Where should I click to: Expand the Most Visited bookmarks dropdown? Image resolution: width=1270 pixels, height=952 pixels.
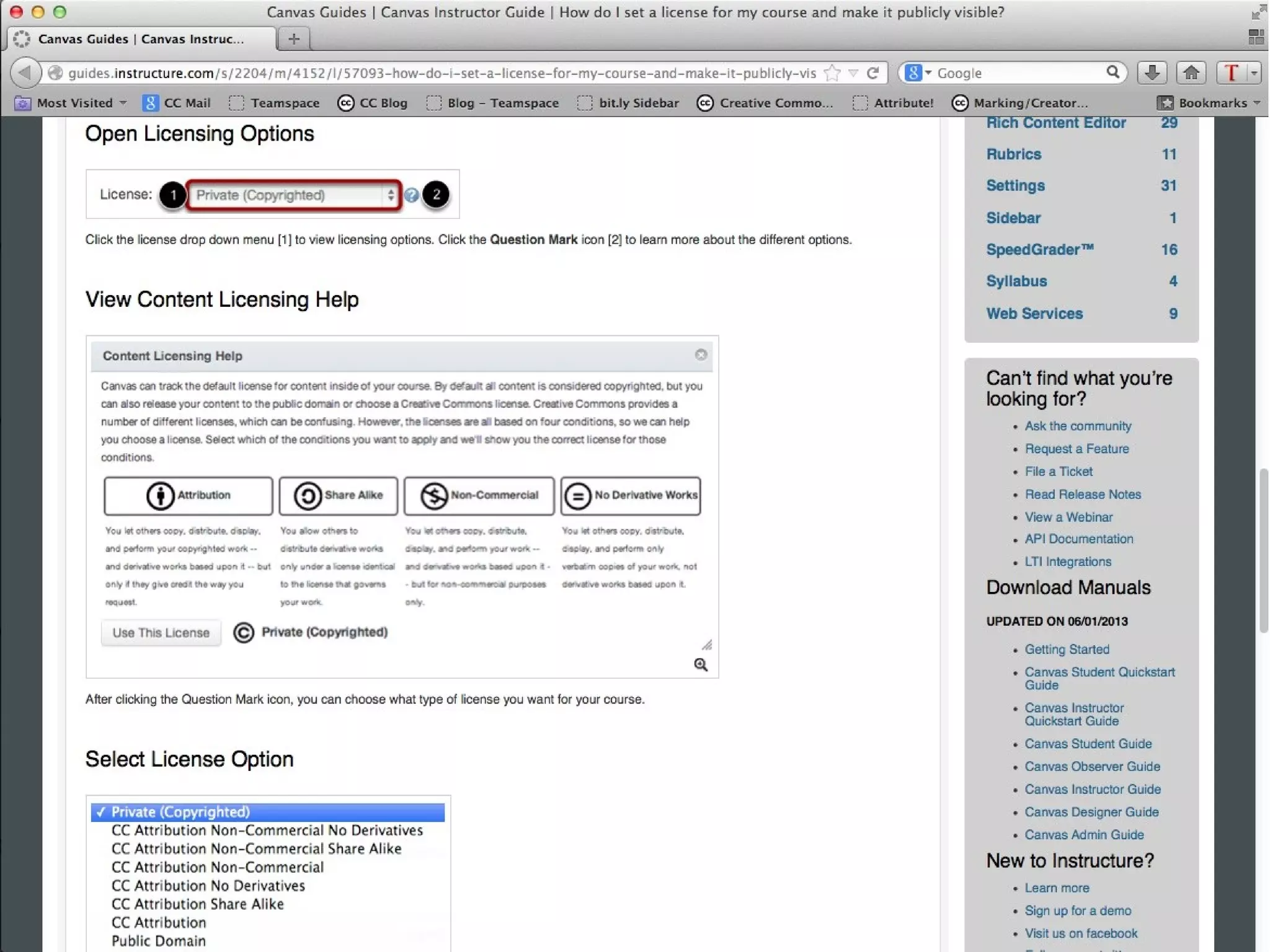click(x=123, y=103)
